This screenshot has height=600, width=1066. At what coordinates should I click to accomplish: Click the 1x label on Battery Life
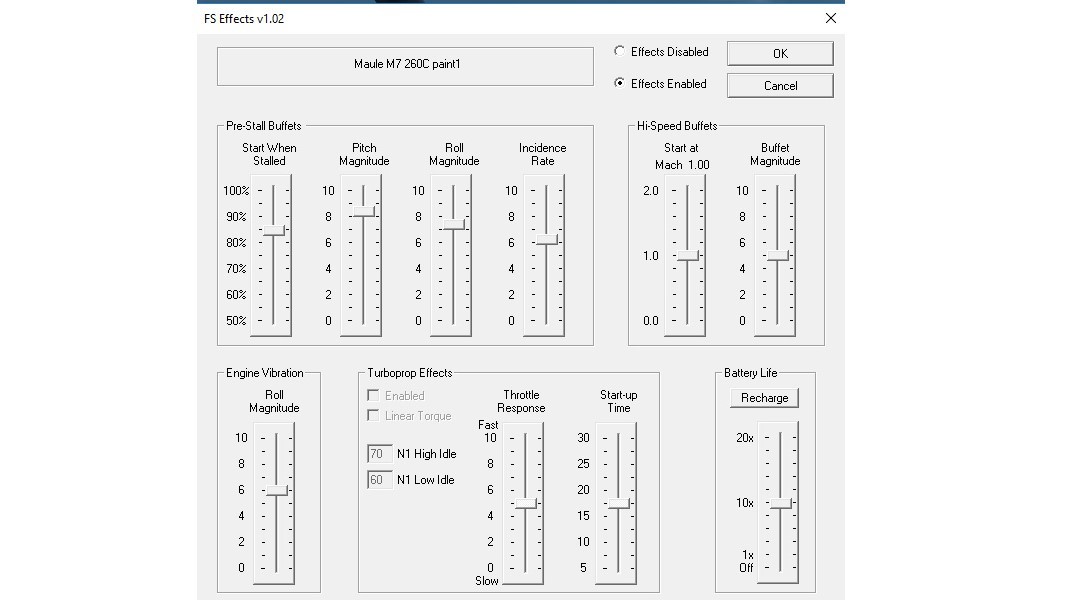click(x=748, y=555)
